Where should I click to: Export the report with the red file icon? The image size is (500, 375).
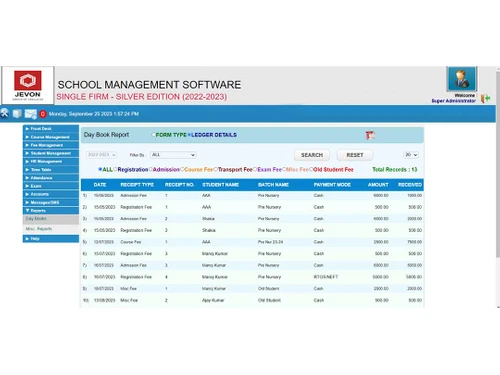(370, 135)
